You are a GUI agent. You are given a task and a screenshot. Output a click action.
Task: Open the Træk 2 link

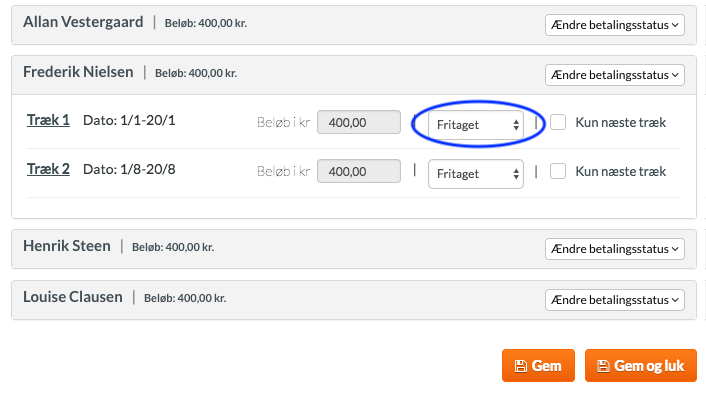click(48, 169)
